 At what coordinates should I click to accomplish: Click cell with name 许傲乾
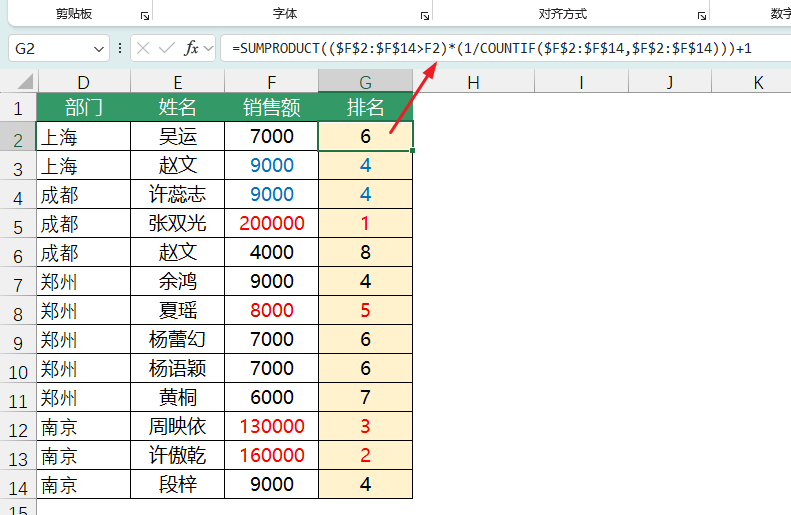tap(178, 455)
